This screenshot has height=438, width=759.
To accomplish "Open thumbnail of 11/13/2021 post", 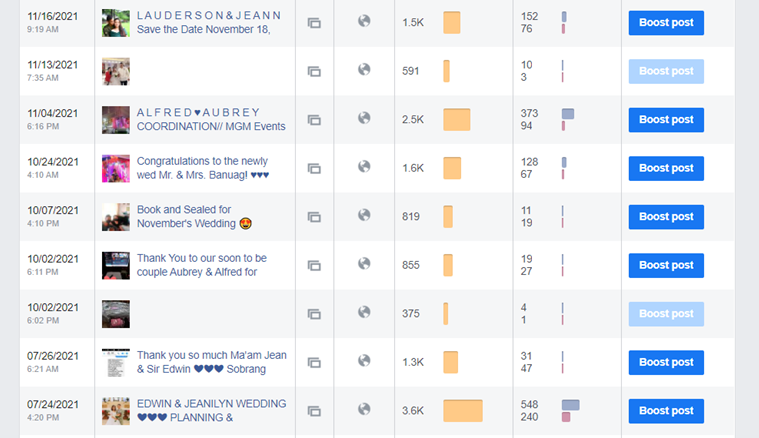I will (116, 72).
